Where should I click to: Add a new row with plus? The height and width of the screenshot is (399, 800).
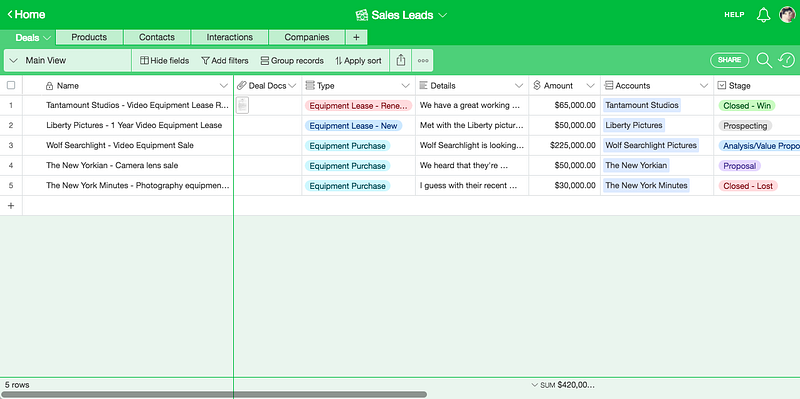coord(11,206)
